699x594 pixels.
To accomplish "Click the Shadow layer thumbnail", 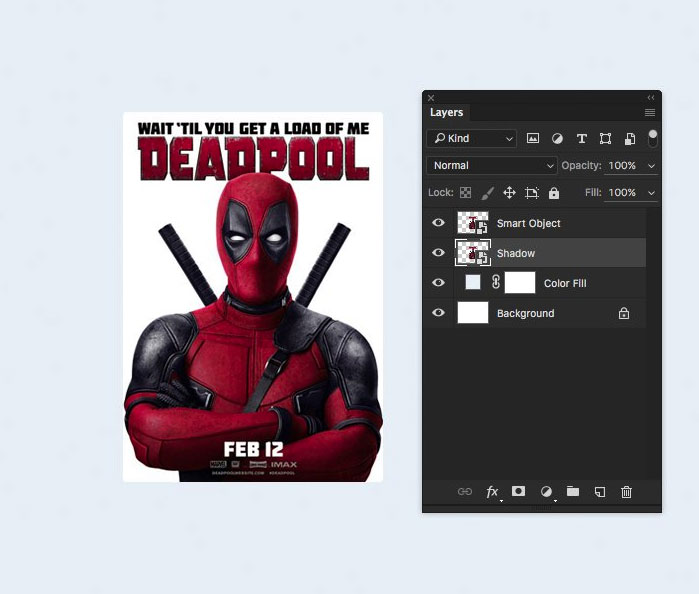I will pyautogui.click(x=473, y=253).
